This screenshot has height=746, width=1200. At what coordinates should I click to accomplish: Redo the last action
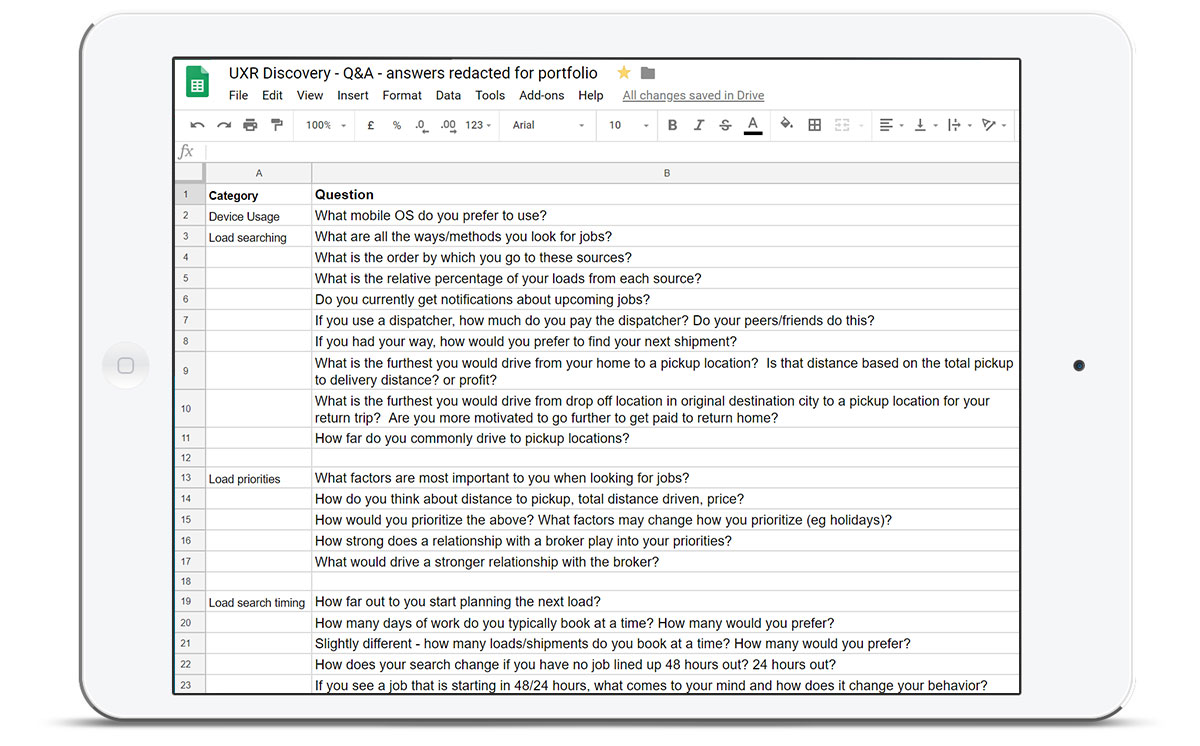pos(224,125)
